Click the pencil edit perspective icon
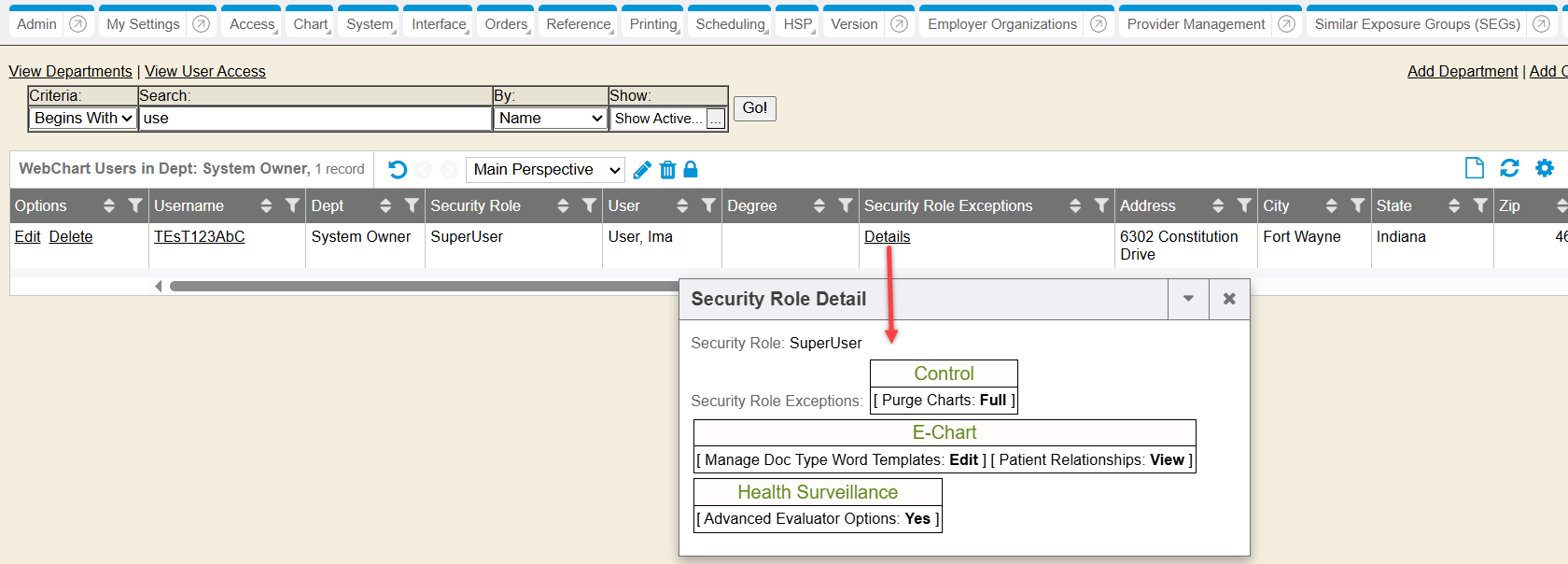This screenshot has width=1568, height=564. [x=642, y=169]
